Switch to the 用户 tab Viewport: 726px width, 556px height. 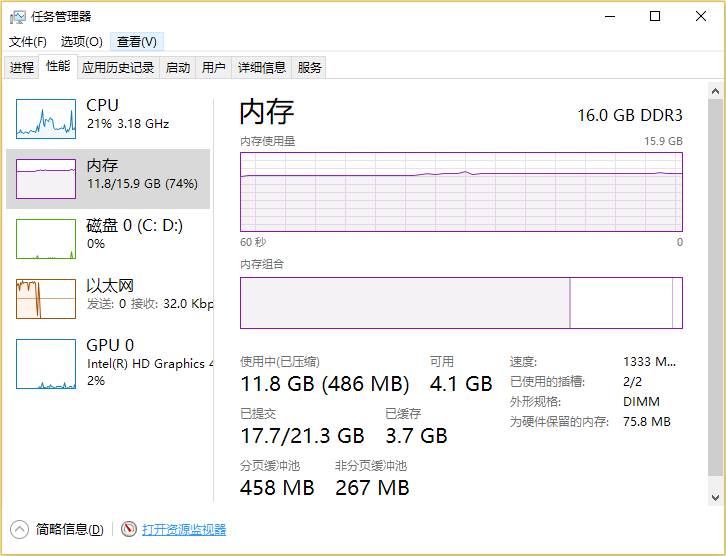click(x=214, y=68)
